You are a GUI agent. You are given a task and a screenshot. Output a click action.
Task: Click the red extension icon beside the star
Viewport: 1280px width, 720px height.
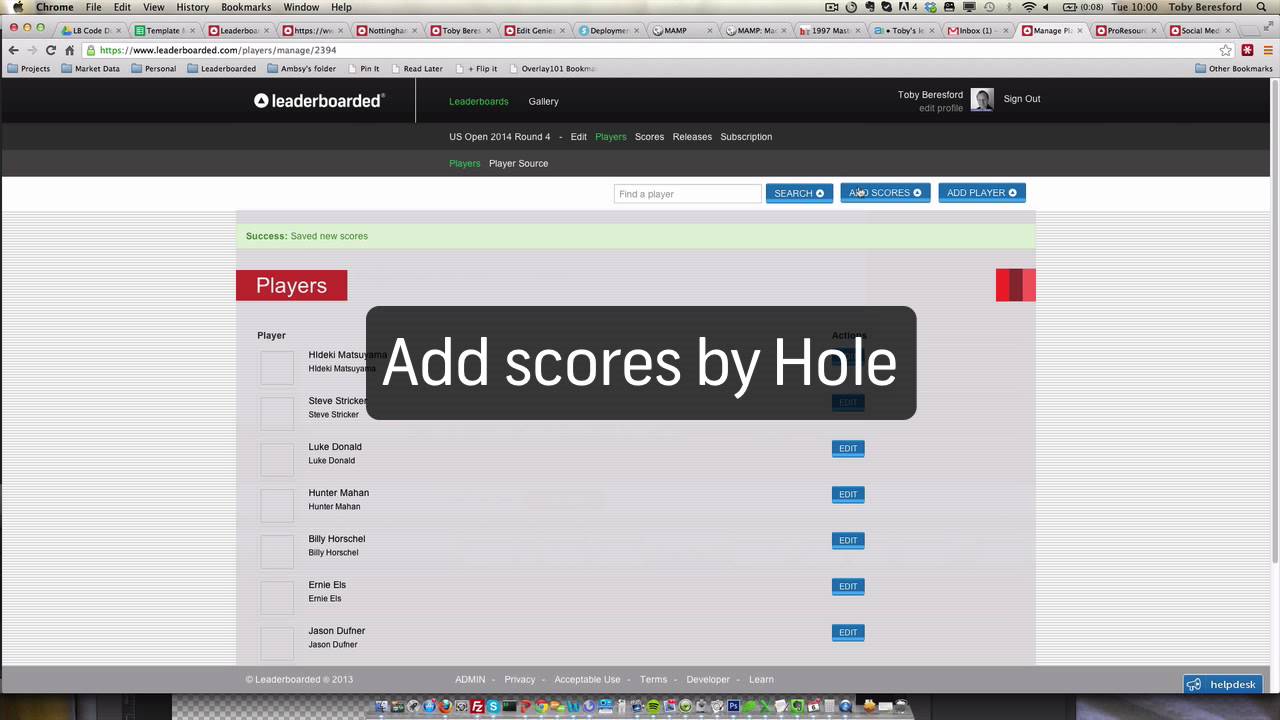(1247, 50)
